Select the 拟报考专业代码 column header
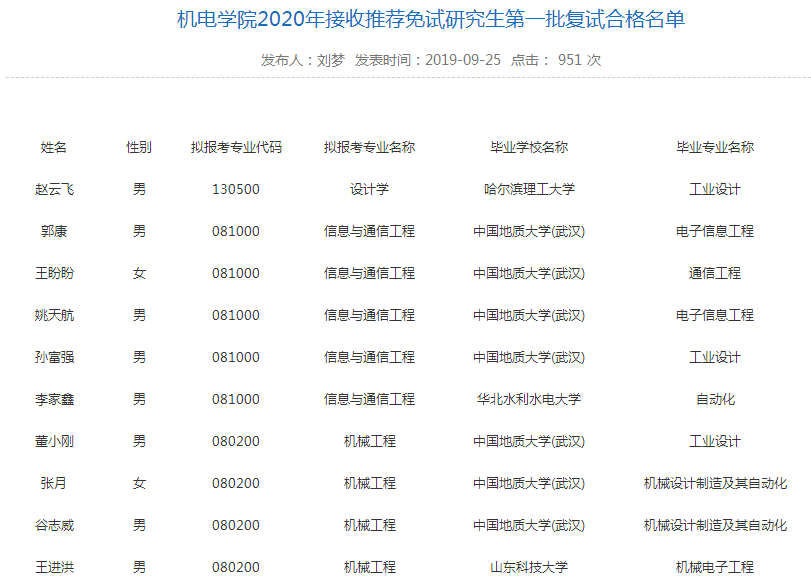Image resolution: width=811 pixels, height=585 pixels. click(x=236, y=147)
